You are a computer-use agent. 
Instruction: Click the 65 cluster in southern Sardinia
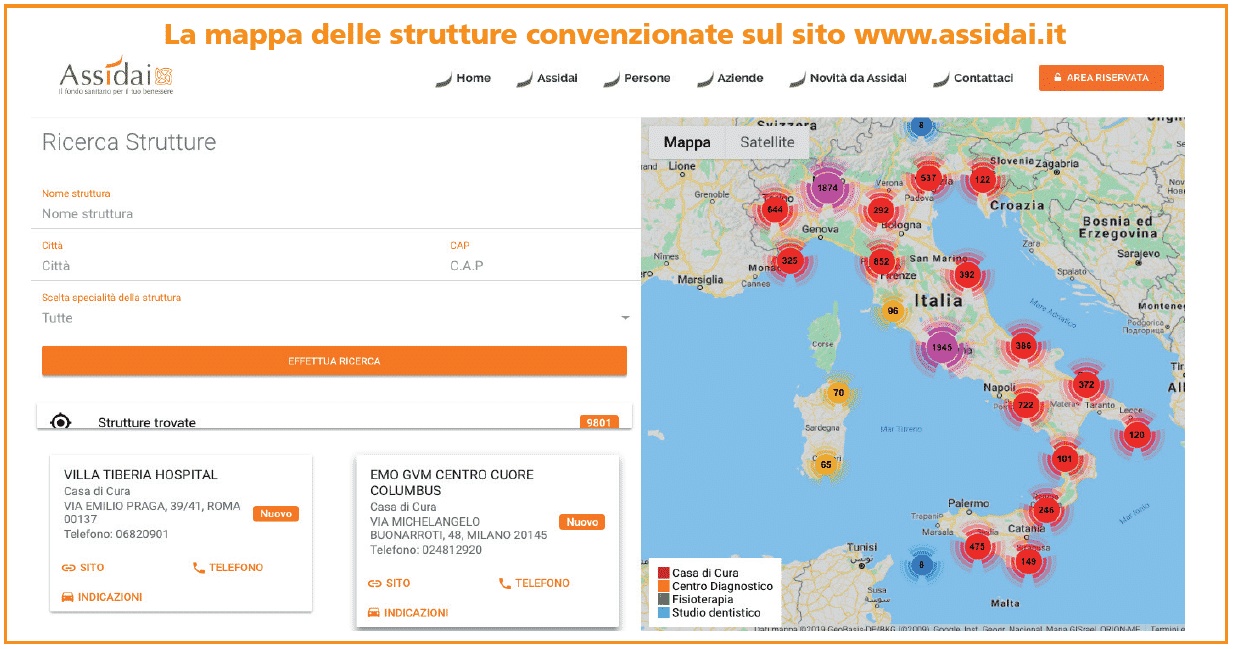click(826, 464)
